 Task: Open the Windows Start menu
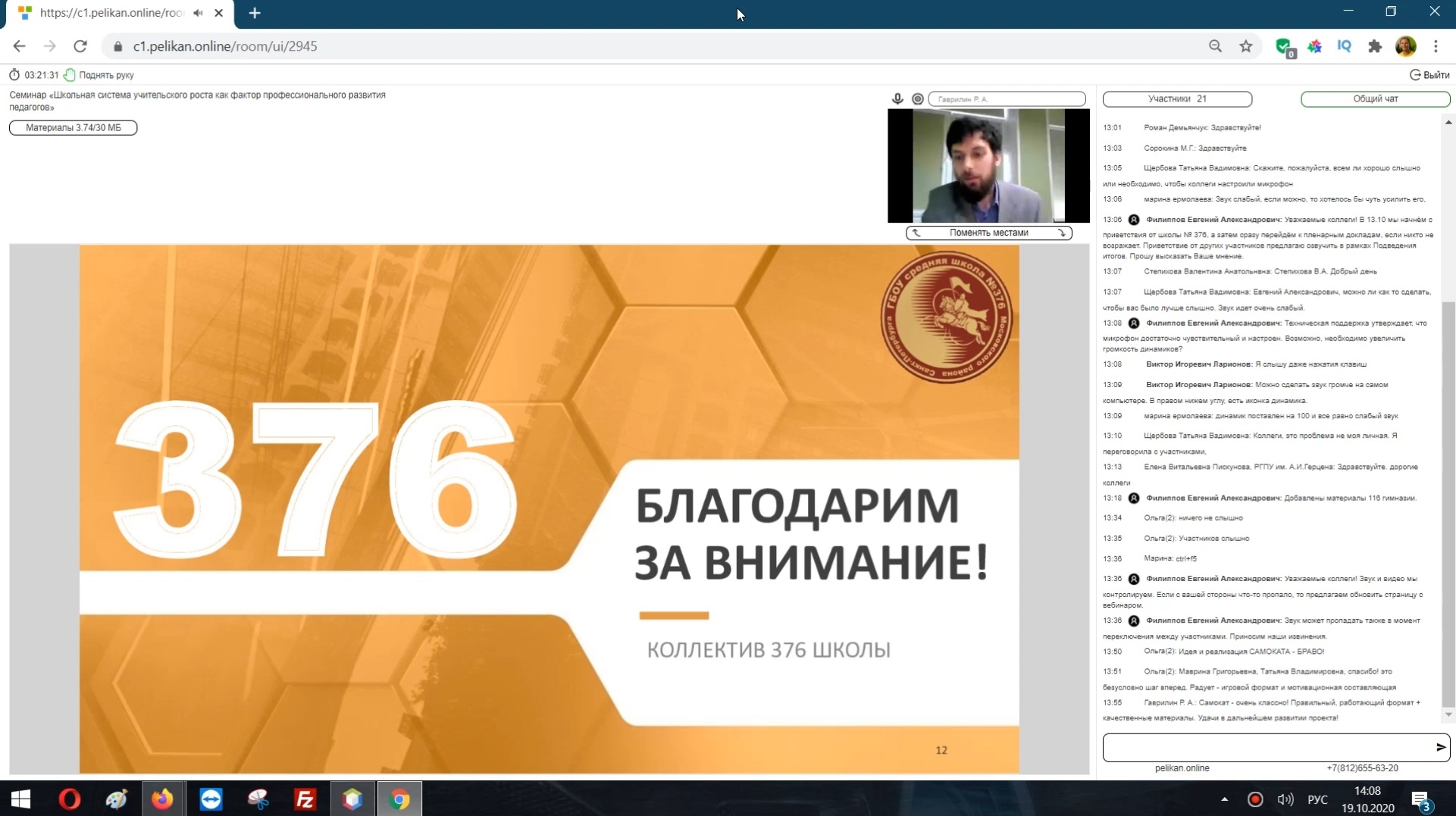(x=20, y=799)
